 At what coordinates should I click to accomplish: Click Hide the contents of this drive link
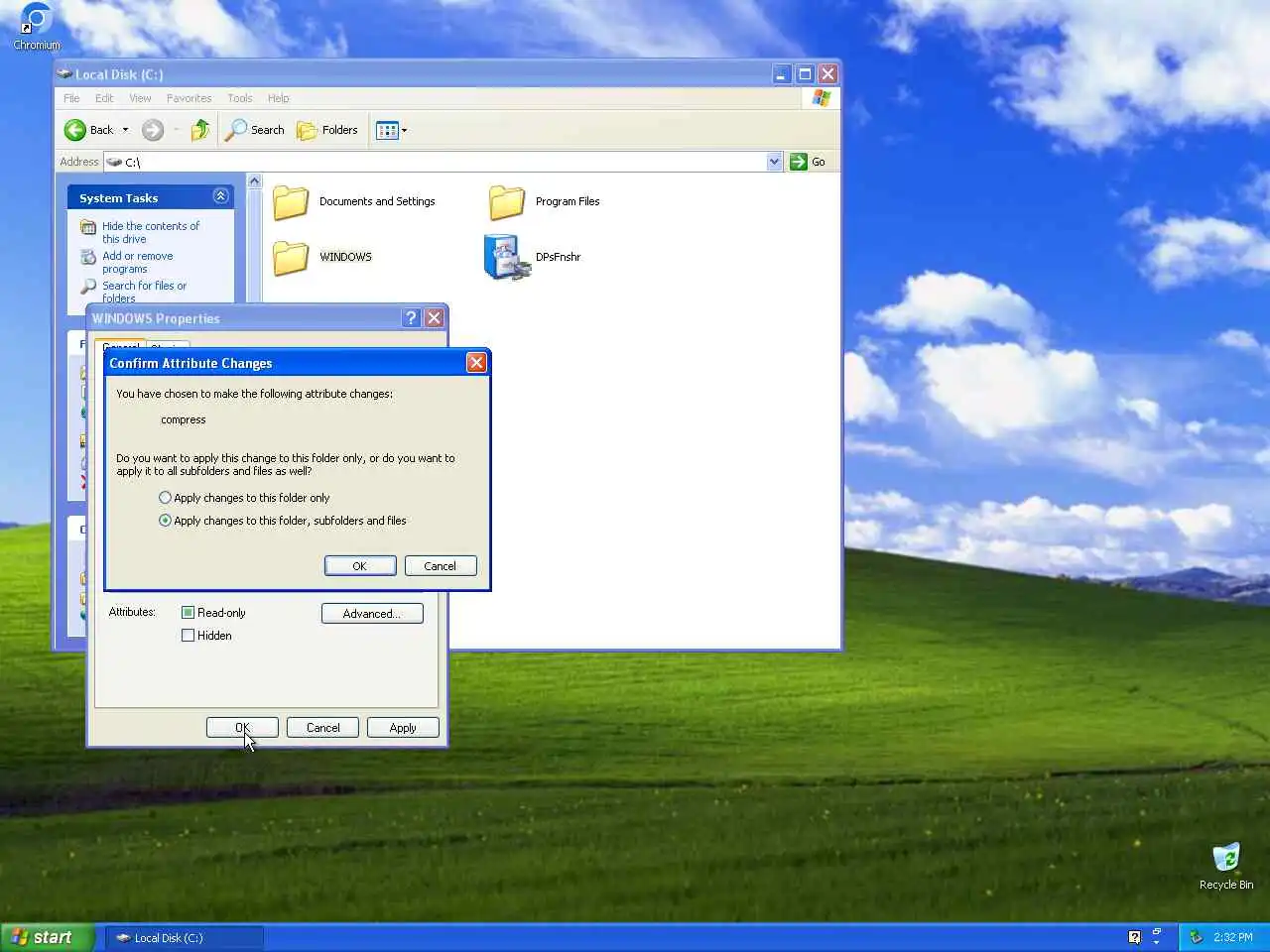click(151, 233)
